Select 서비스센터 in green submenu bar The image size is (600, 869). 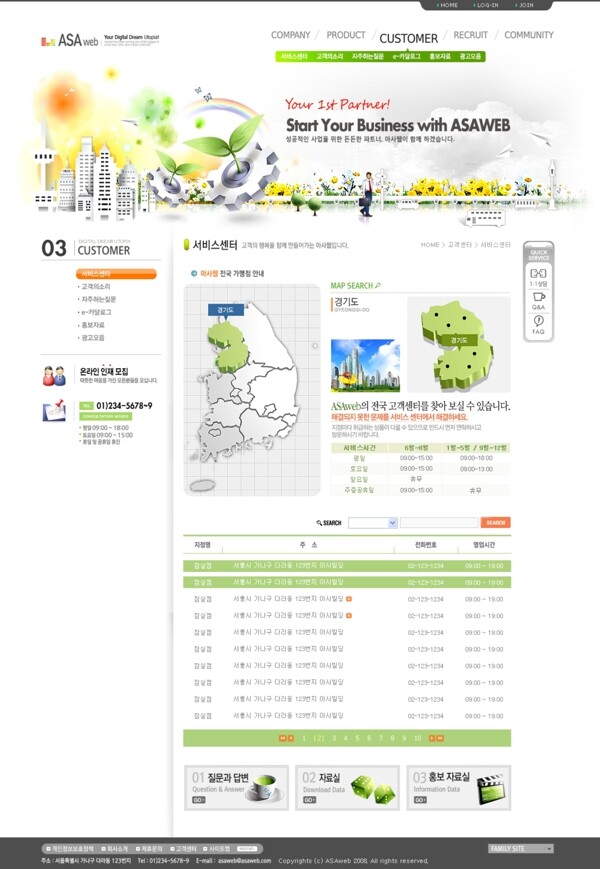[294, 57]
